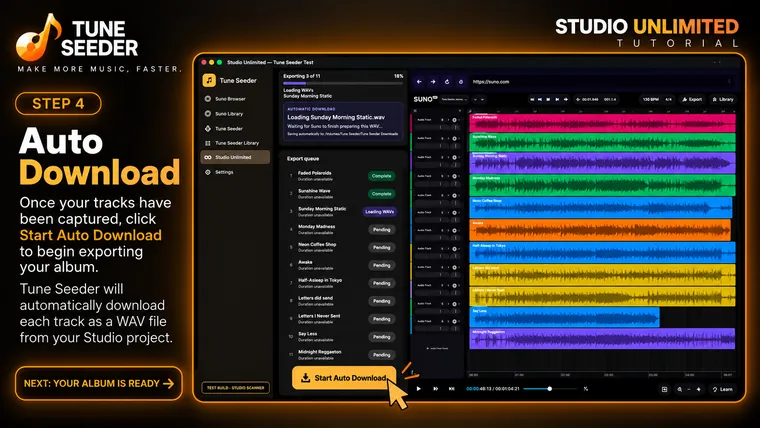Select the Tune Seeder sidebar item
760x428 pixels.
tap(235, 129)
